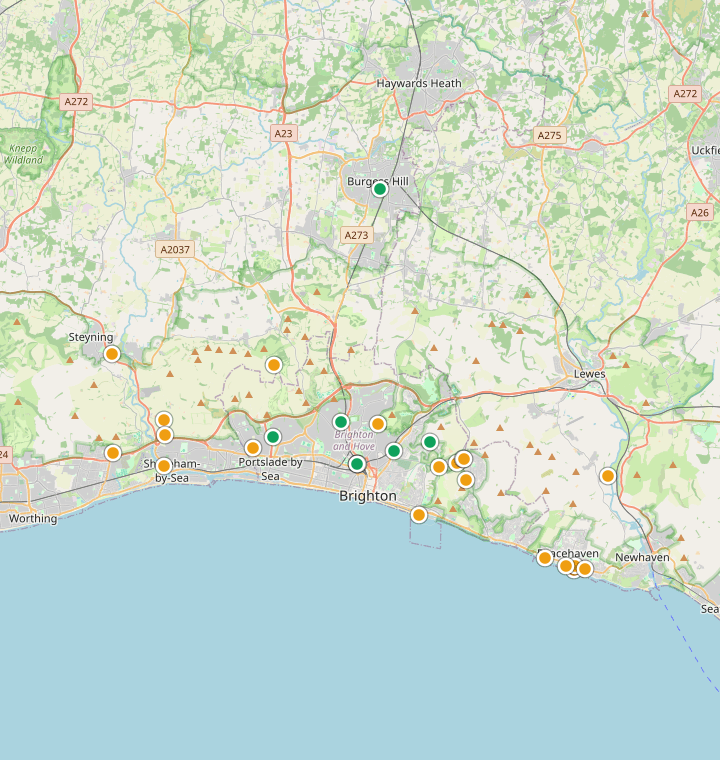The image size is (720, 760).
Task: Click the orange marker below the overlapping orange pair
Action: point(465,480)
